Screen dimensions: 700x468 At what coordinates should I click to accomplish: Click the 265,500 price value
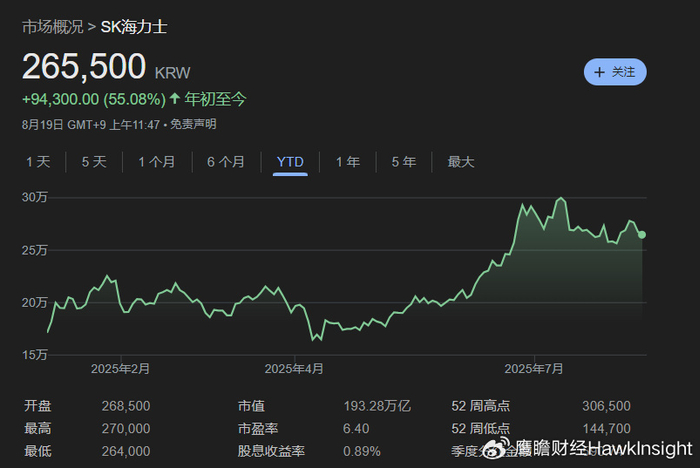(x=84, y=67)
